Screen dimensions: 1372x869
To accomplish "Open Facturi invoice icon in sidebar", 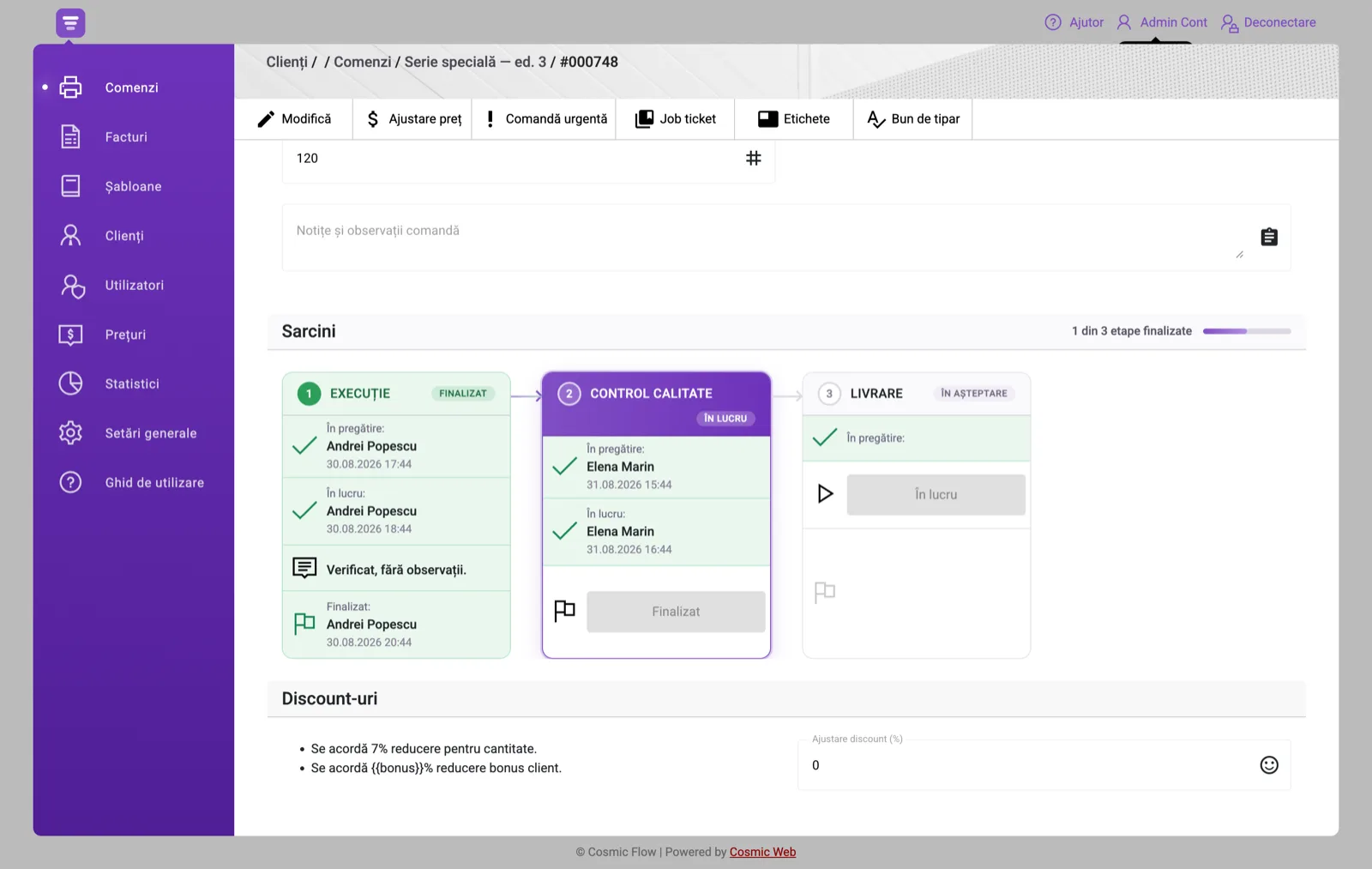I will click(70, 136).
